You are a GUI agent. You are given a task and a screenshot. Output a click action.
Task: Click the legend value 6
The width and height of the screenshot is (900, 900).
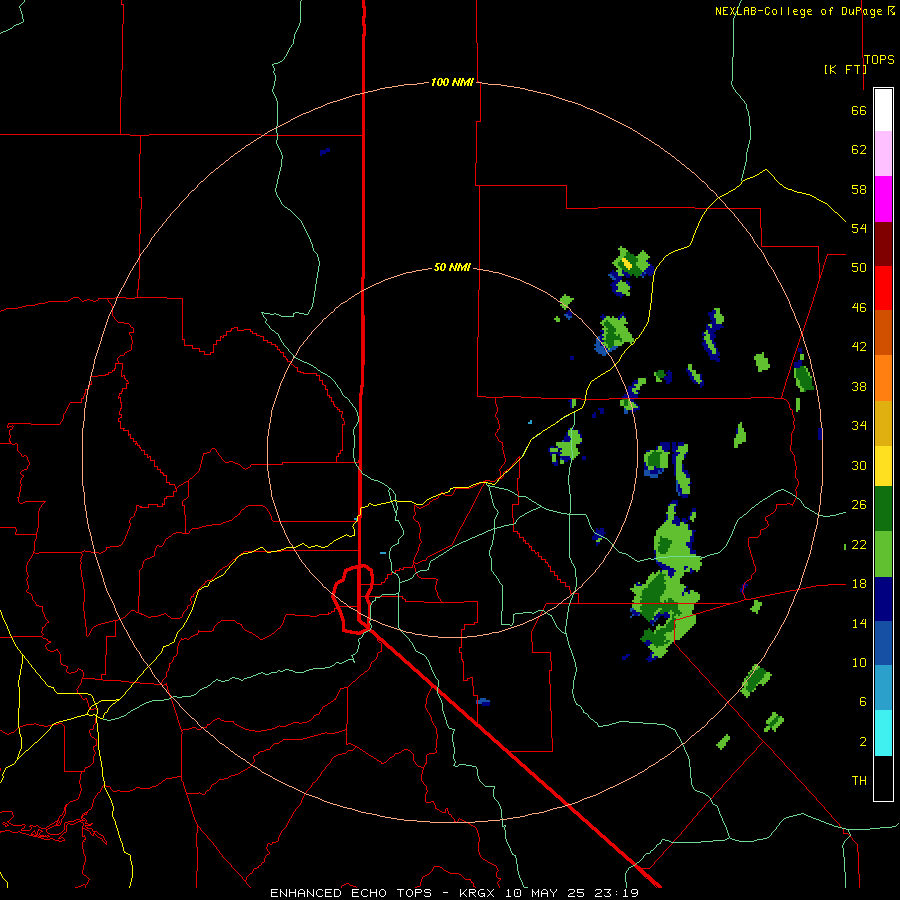[x=862, y=701]
